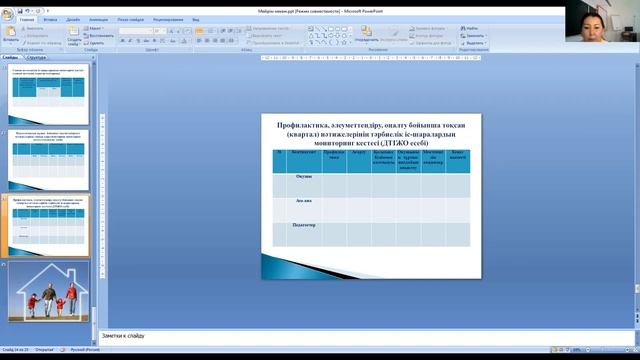Select the family house photo slide thumbnail
The height and width of the screenshot is (360, 640).
[49, 291]
